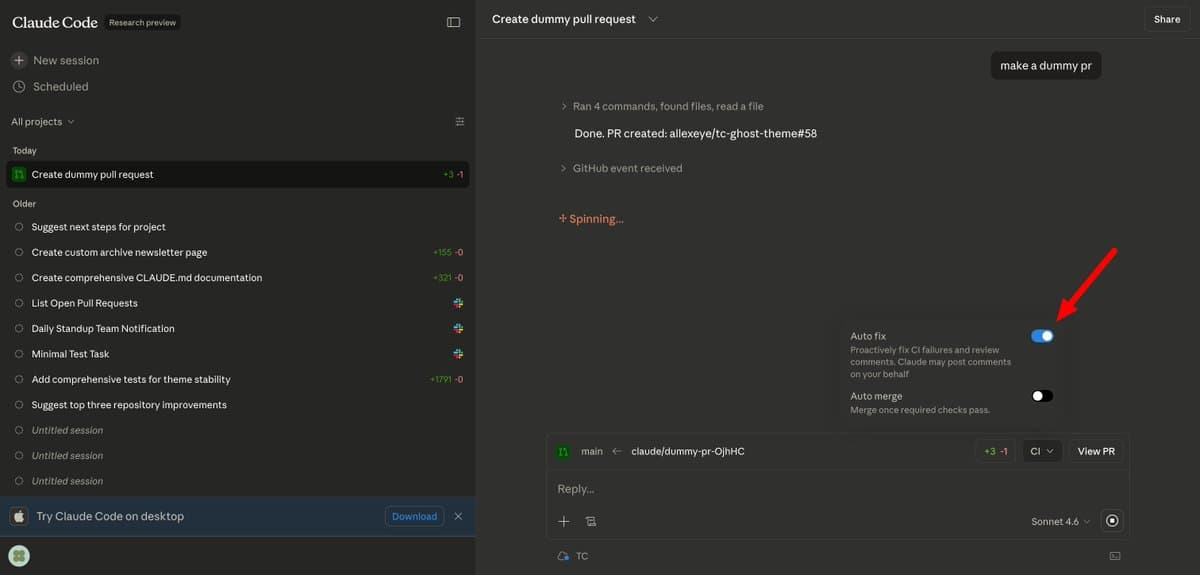This screenshot has height=575, width=1200.
Task: Open Minimal Test Task session
Action: pyautogui.click(x=237, y=354)
